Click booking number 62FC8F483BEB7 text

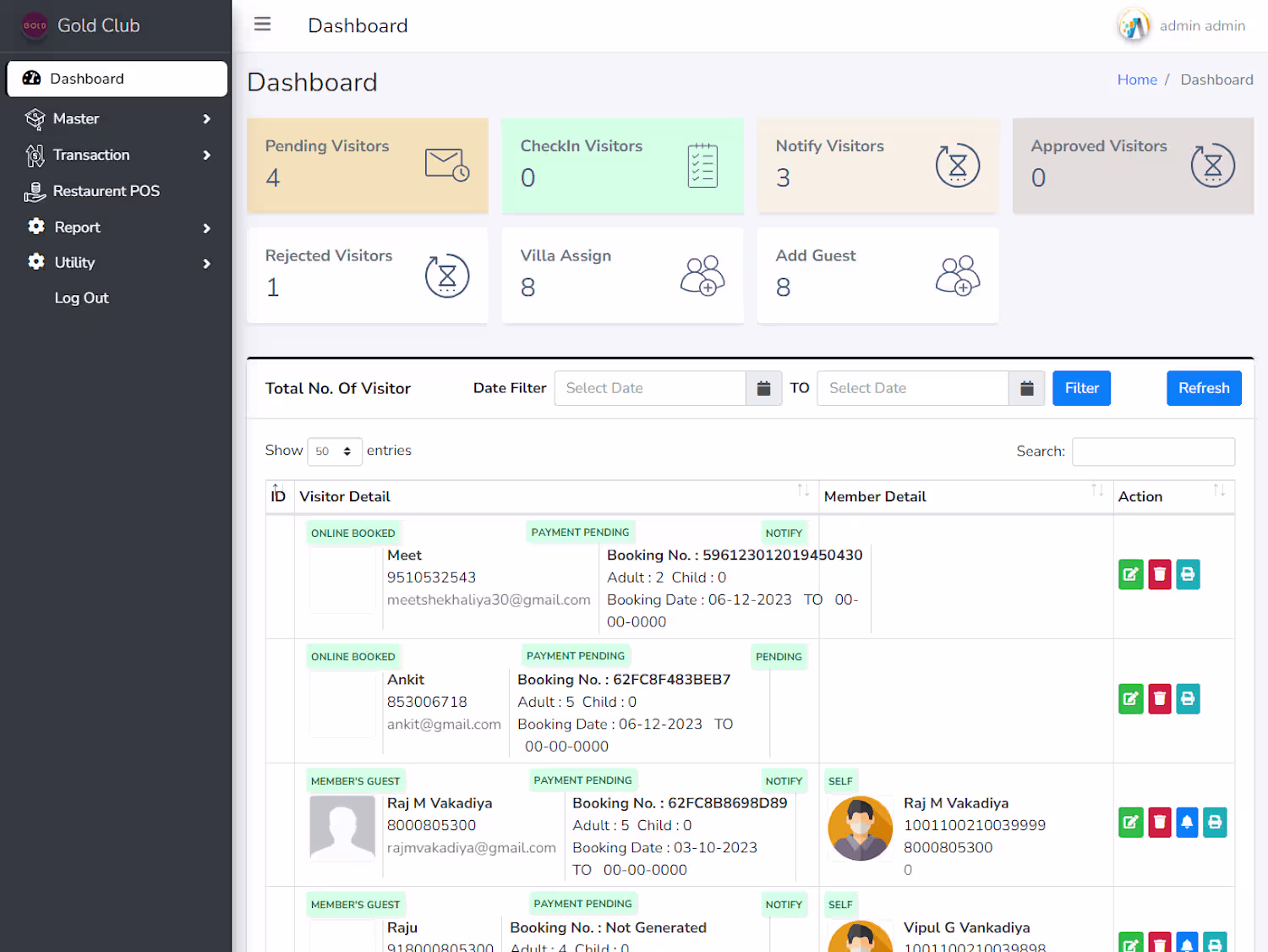[x=672, y=680]
